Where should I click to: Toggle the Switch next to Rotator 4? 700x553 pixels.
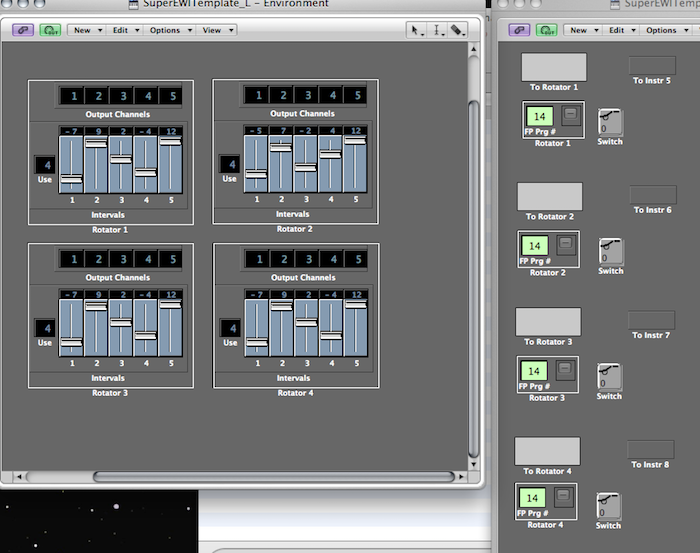[x=609, y=506]
